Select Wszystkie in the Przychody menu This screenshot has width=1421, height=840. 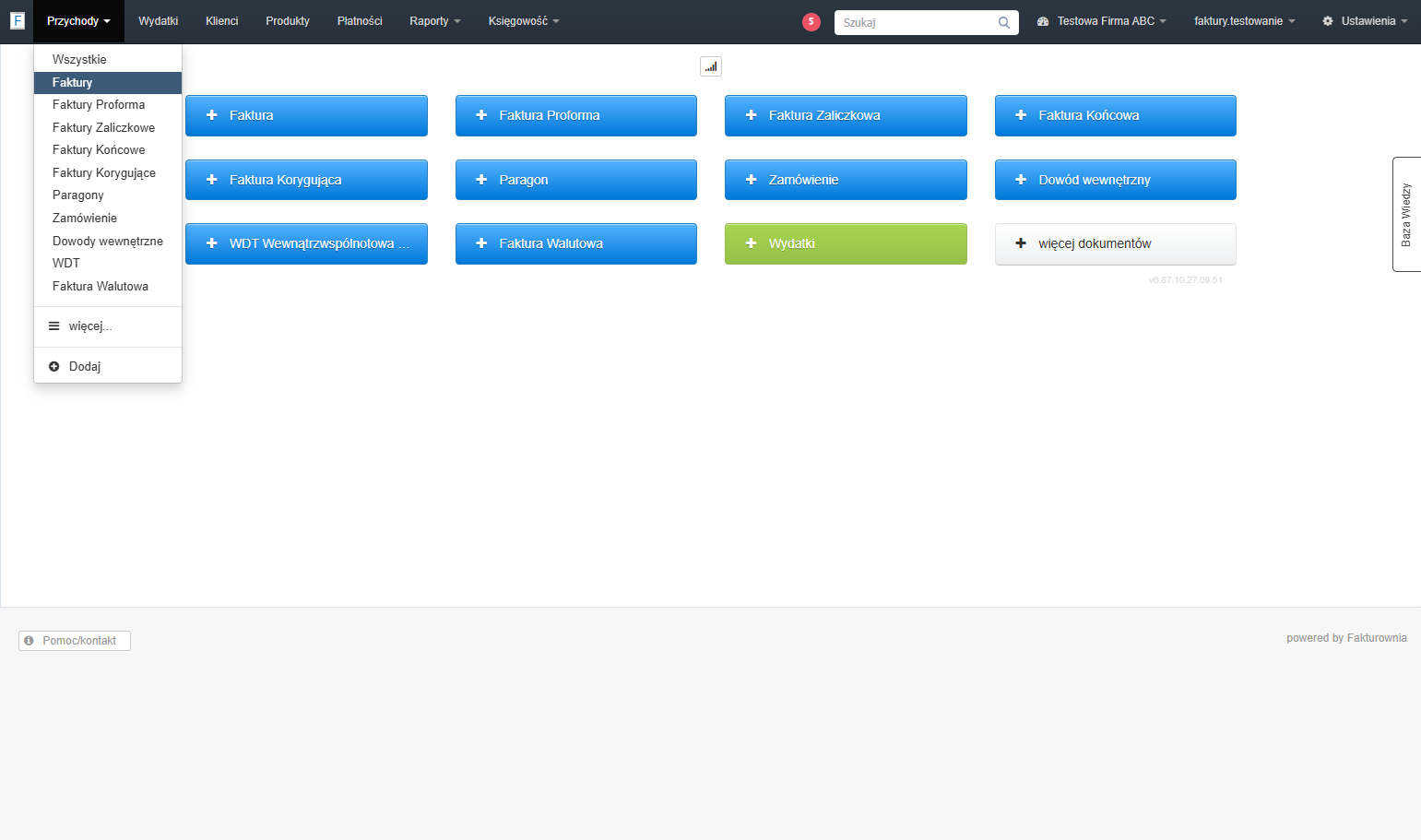coord(108,60)
